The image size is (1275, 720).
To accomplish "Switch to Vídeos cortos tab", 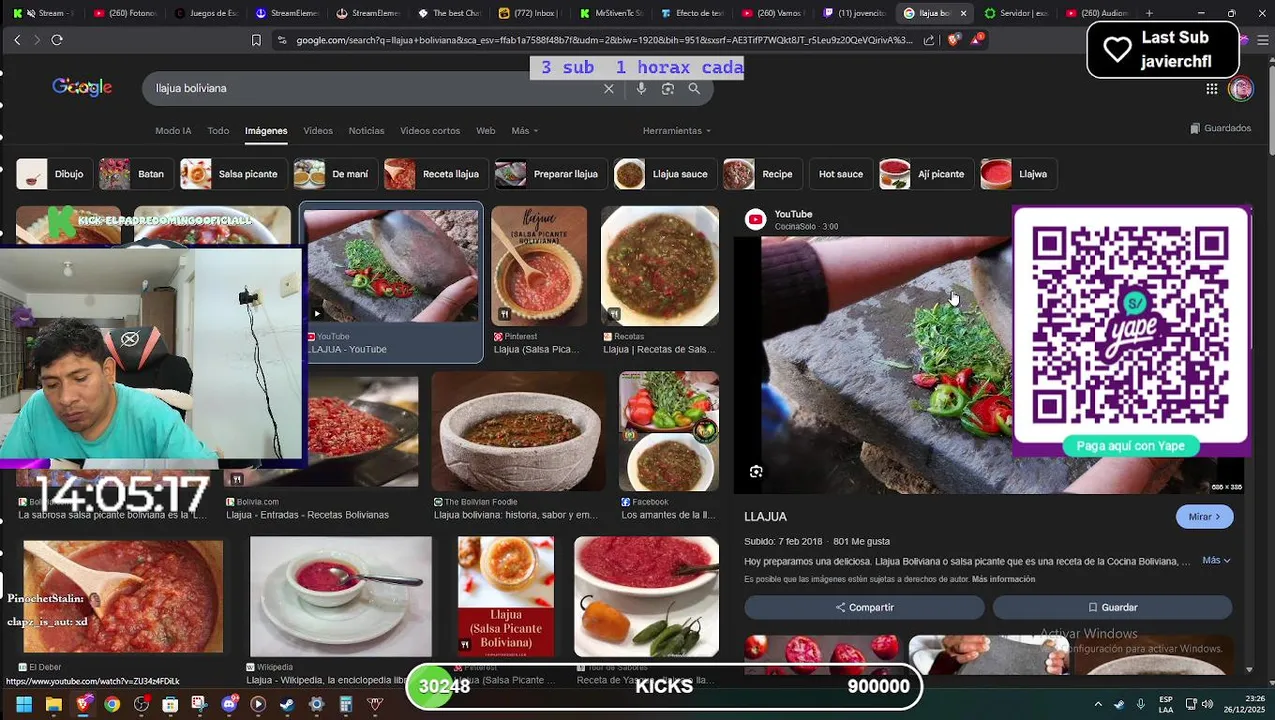I will pos(430,131).
